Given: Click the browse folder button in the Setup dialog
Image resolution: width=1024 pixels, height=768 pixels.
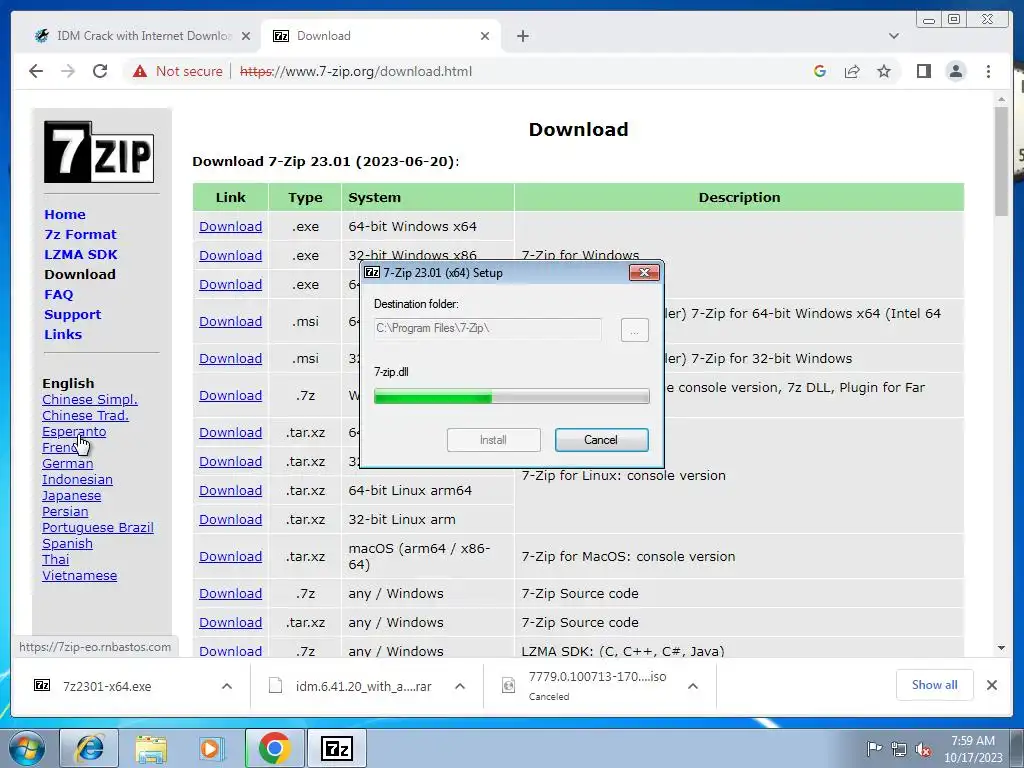Looking at the screenshot, I should click(x=634, y=330).
